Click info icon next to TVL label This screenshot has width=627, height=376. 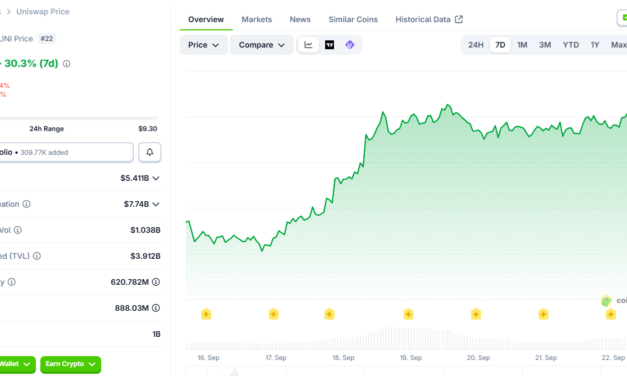[x=37, y=256]
